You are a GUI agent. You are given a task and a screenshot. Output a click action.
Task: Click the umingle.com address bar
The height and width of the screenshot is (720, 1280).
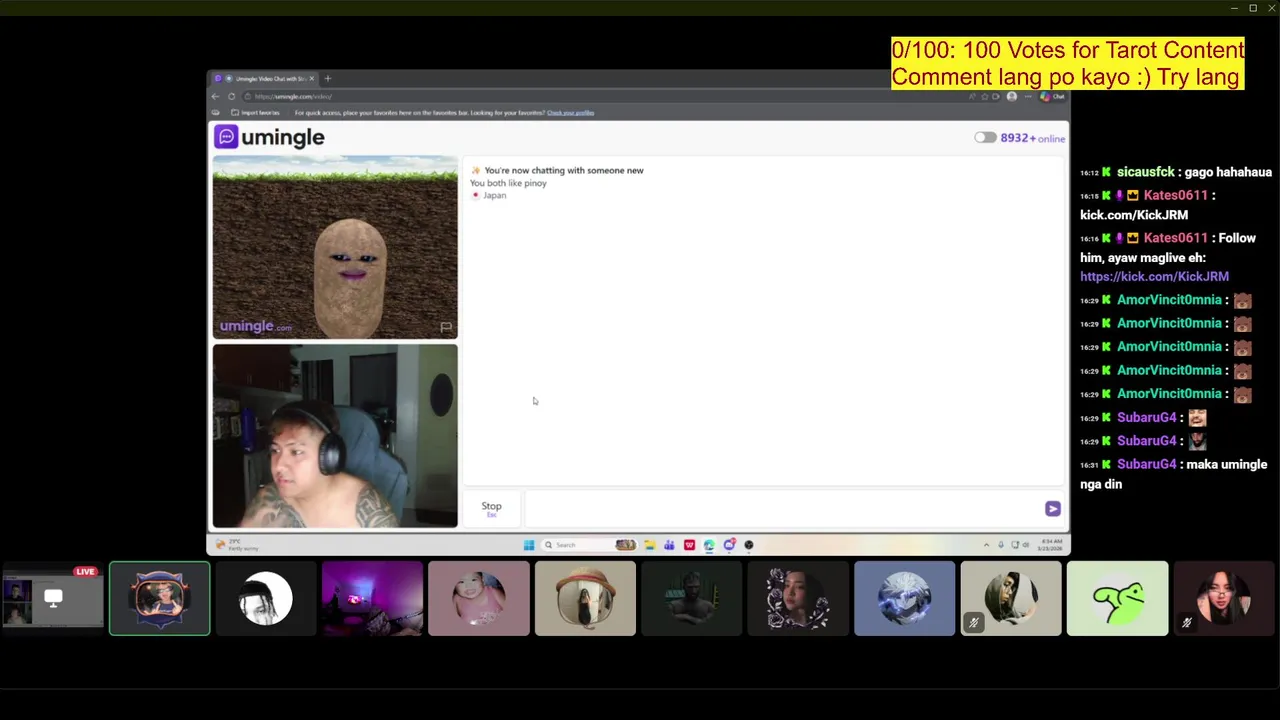tap(600, 96)
